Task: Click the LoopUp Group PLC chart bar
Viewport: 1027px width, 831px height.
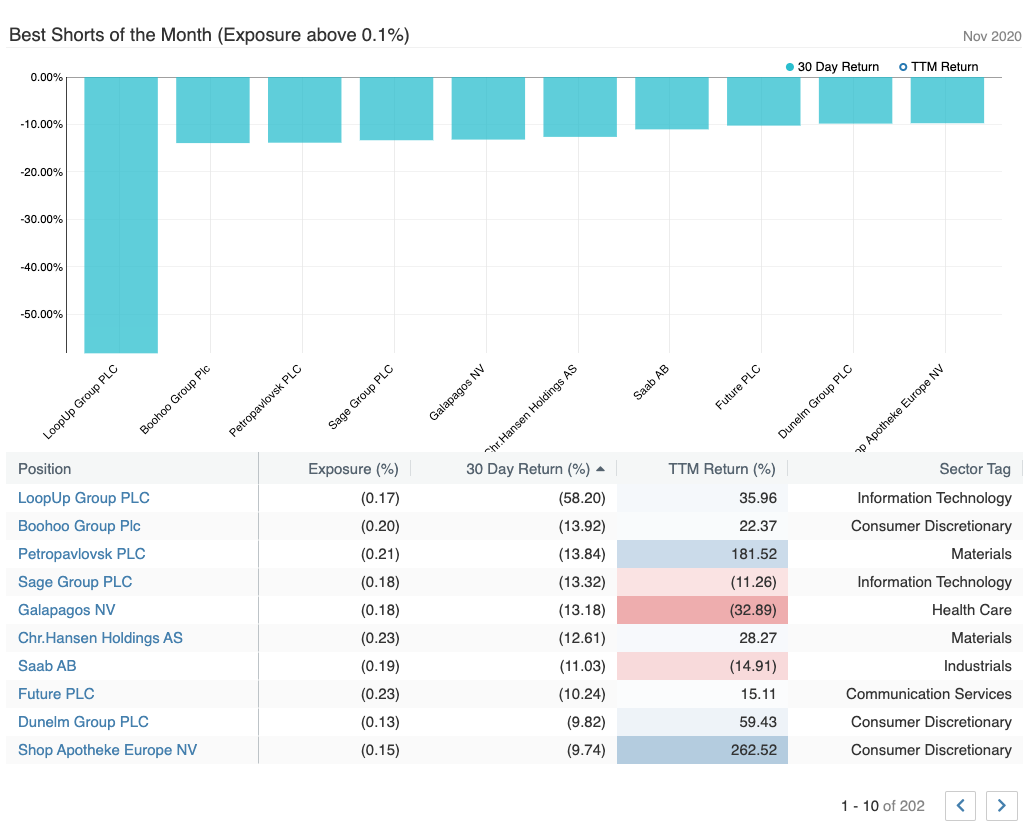Action: click(121, 215)
